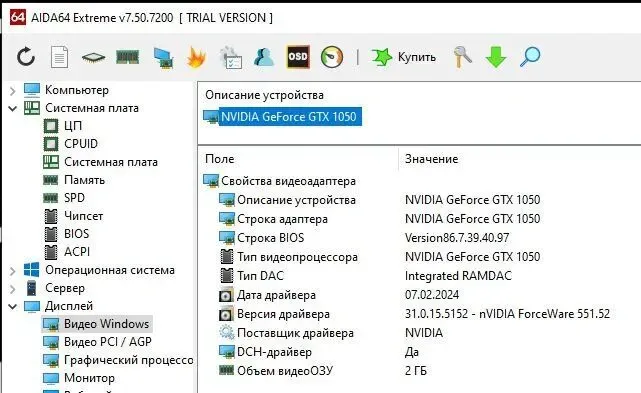Select the Строка BIOS row
Image resolution: width=641 pixels, height=393 pixels.
click(271, 238)
